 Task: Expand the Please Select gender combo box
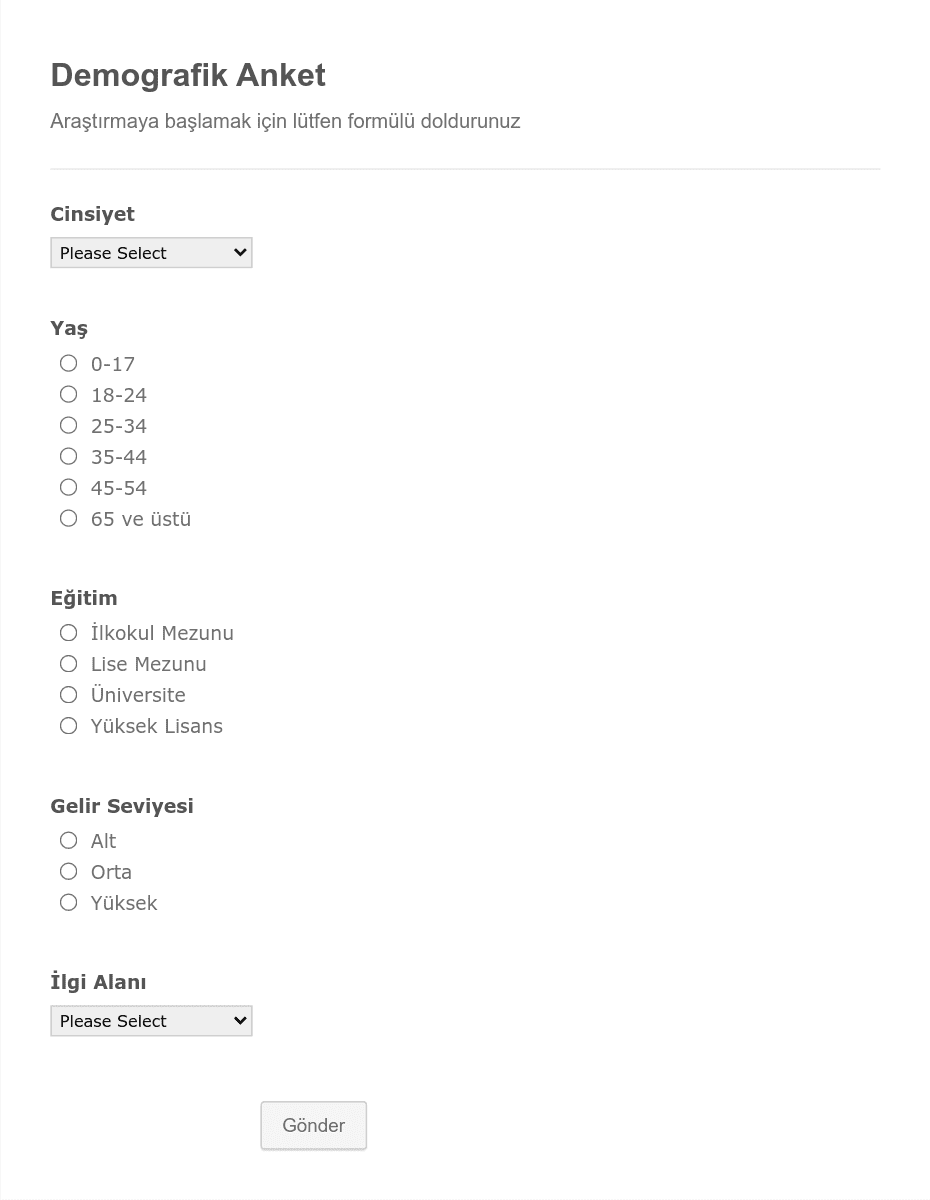coord(151,252)
